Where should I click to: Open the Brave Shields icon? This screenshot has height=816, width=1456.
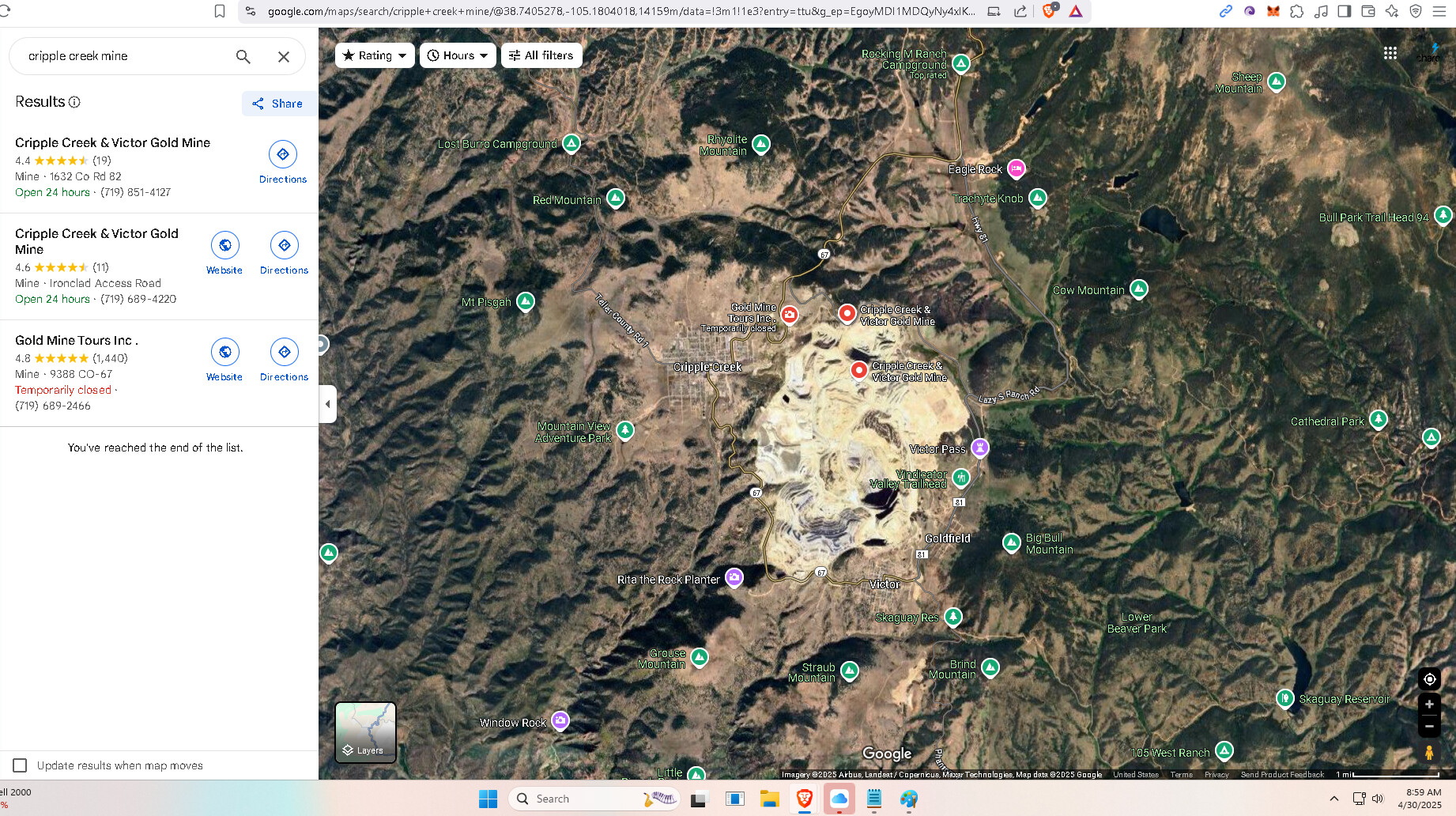click(1049, 11)
